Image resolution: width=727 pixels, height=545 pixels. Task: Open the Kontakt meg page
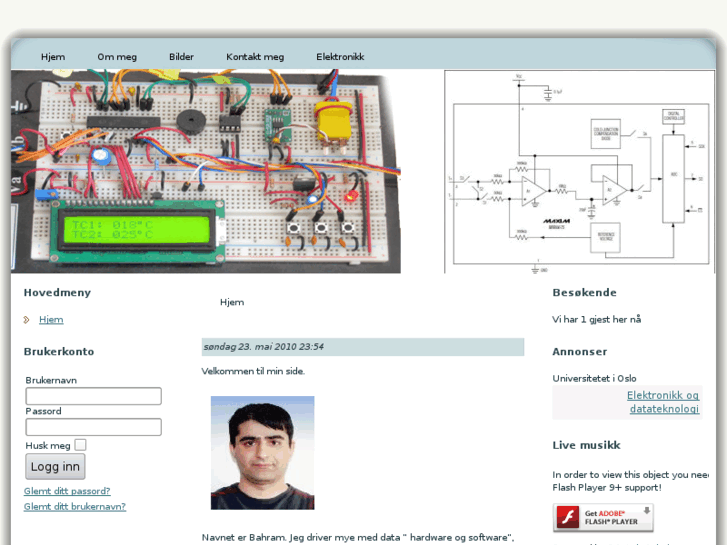[x=255, y=57]
